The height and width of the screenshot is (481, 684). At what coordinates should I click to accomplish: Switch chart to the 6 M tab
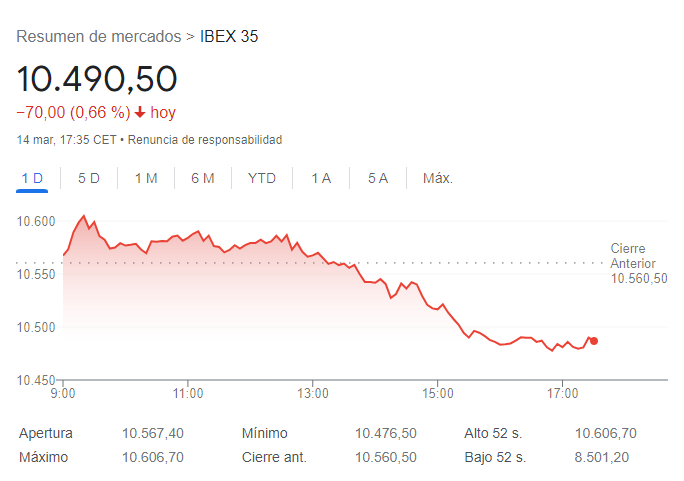pos(203,178)
